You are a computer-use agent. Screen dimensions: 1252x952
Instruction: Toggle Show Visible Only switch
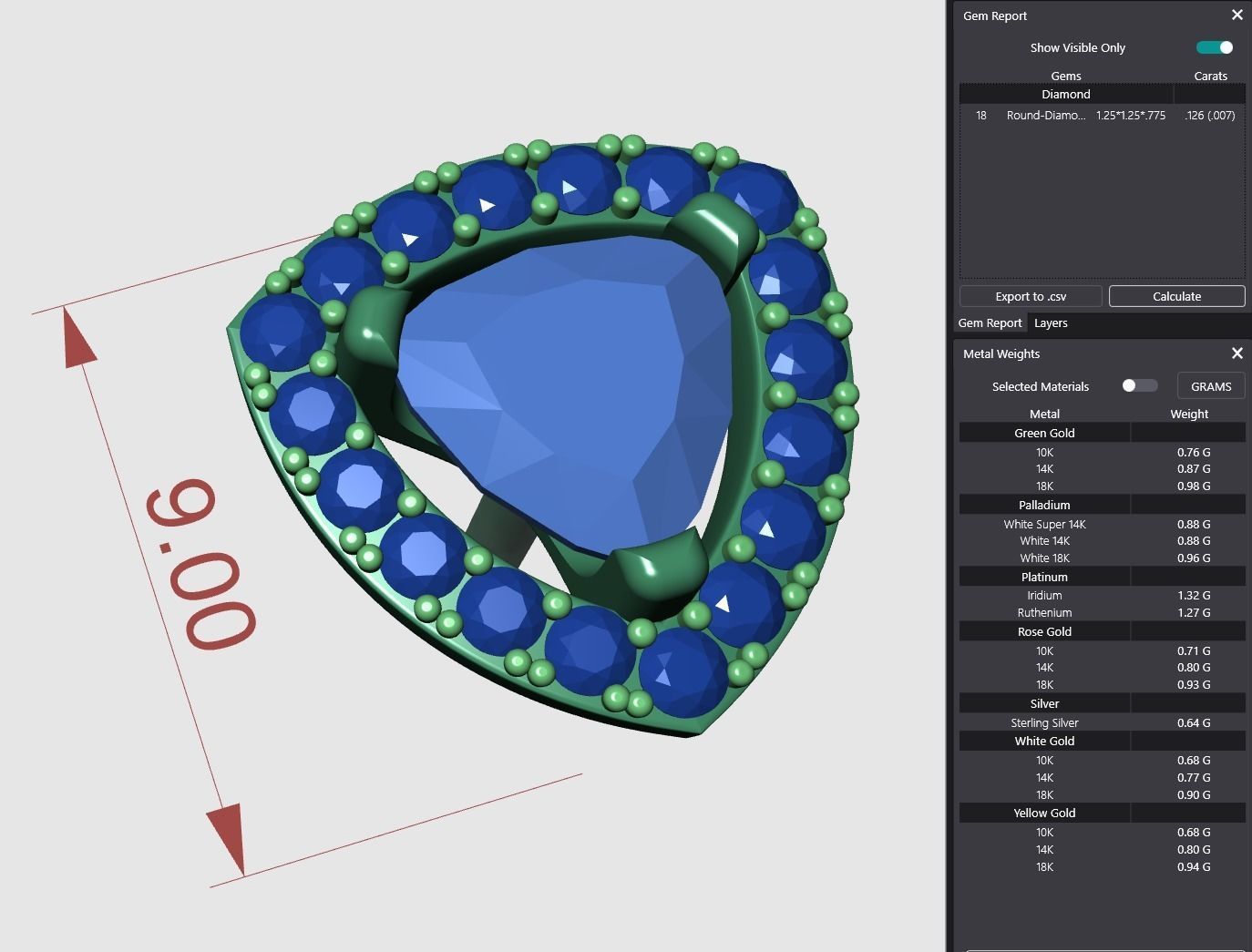tap(1215, 47)
